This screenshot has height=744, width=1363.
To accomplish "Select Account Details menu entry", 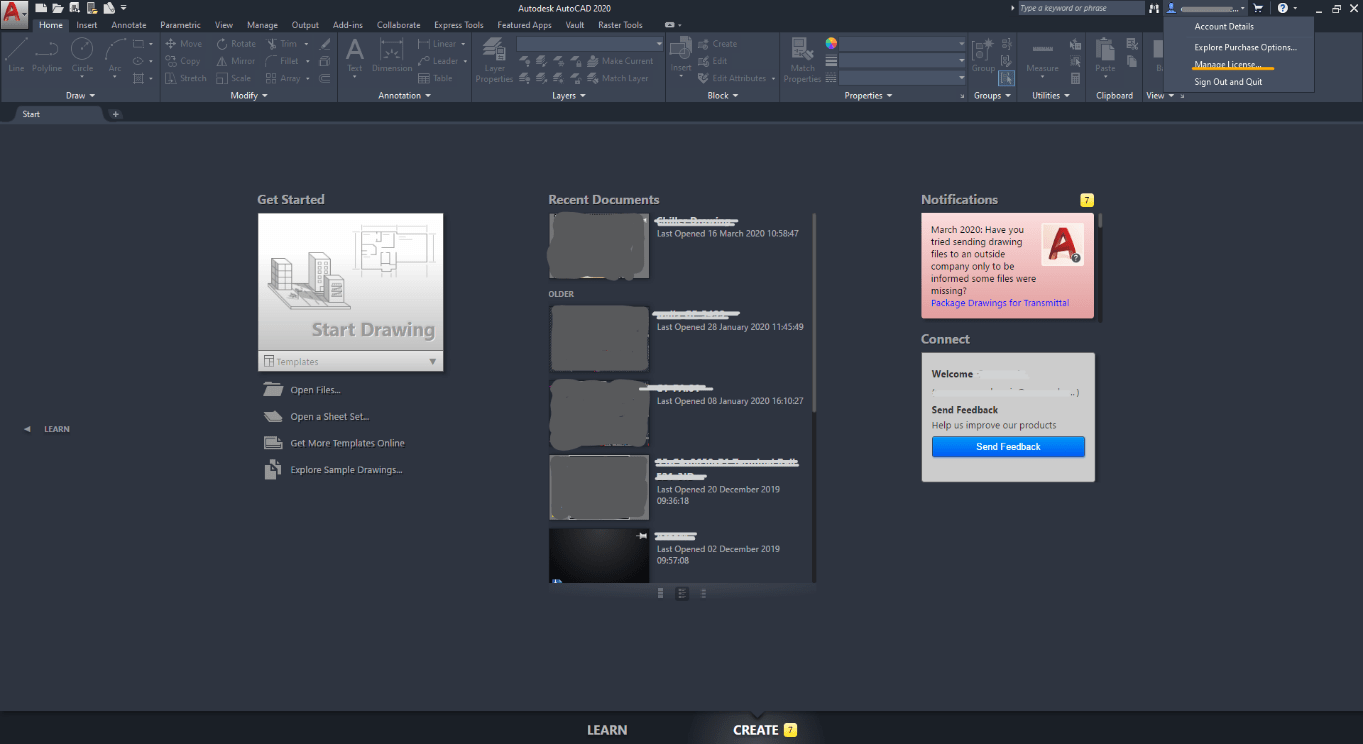I will tap(1224, 27).
